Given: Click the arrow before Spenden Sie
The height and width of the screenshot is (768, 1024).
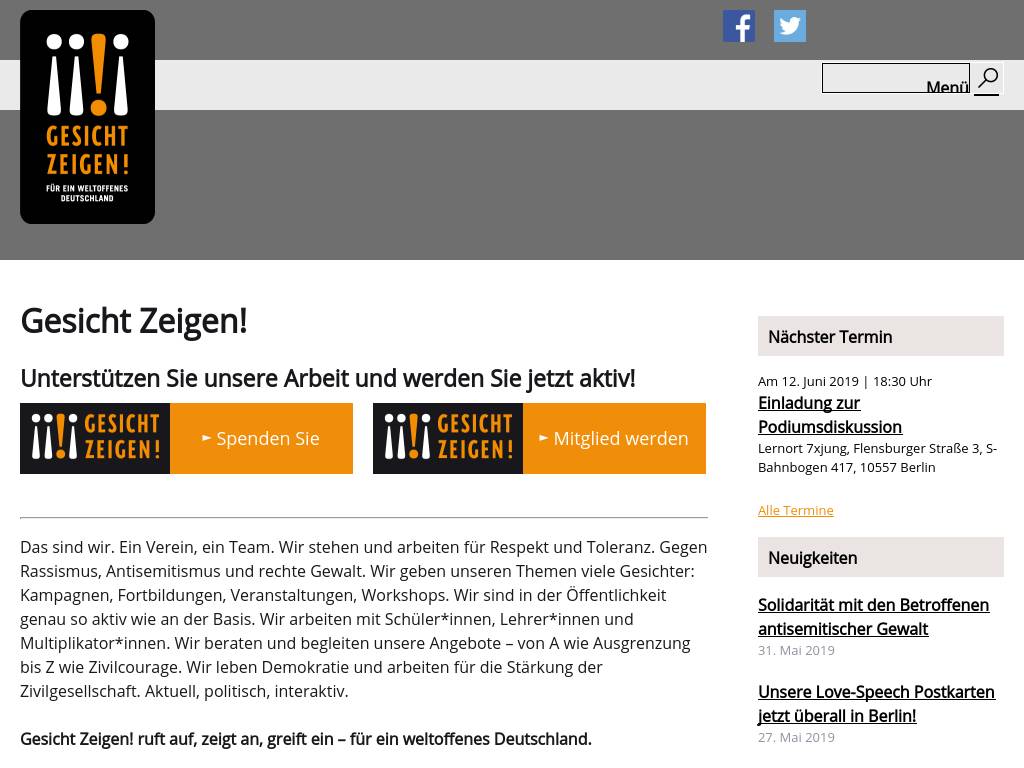Looking at the screenshot, I should [207, 438].
